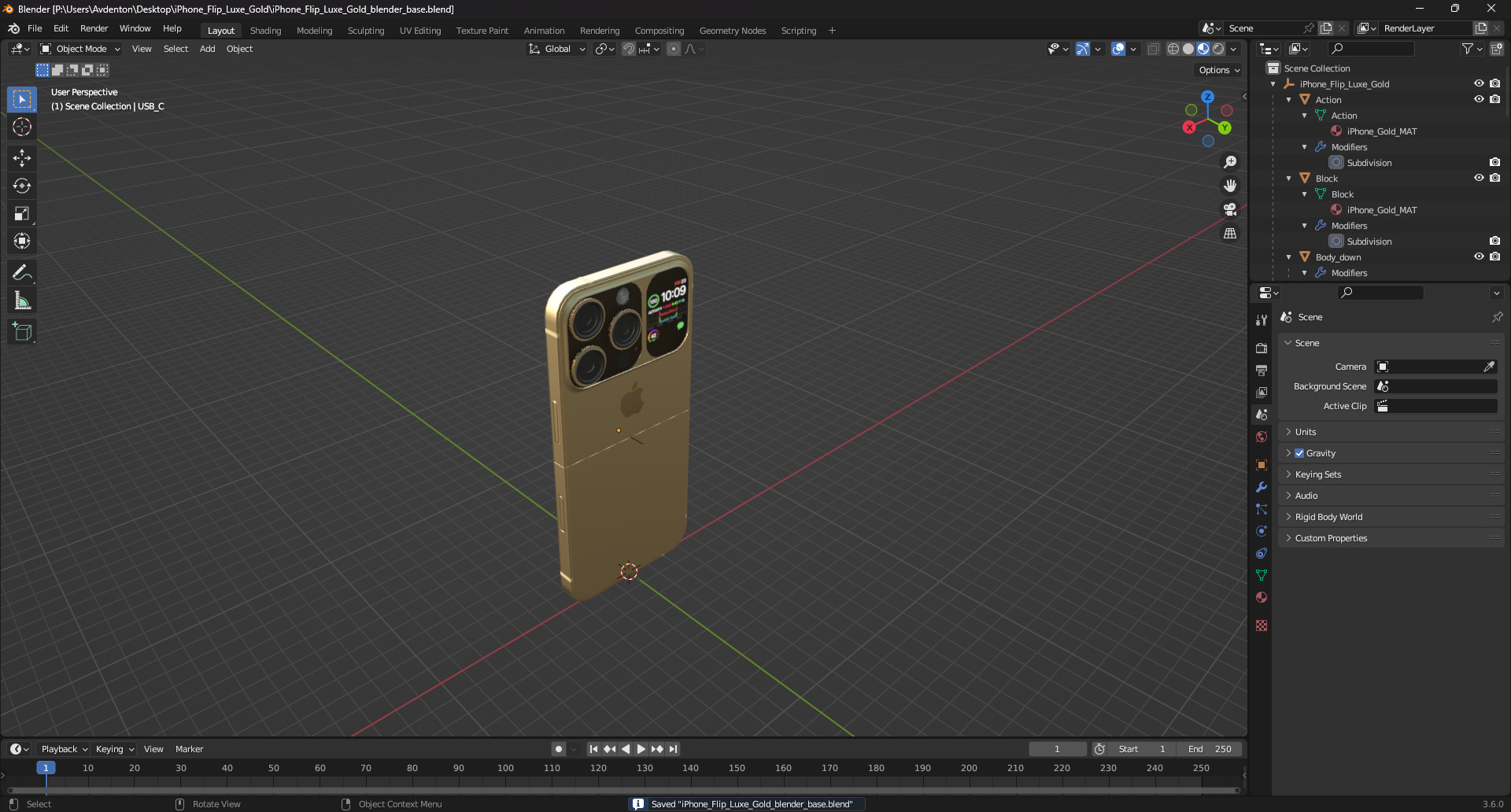Open the Object Mode dropdown
Viewport: 1511px width, 812px height.
(x=80, y=49)
